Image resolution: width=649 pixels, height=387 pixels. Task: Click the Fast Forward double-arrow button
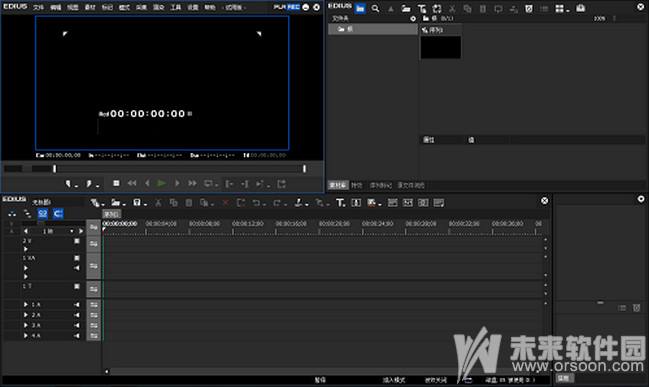coord(192,183)
